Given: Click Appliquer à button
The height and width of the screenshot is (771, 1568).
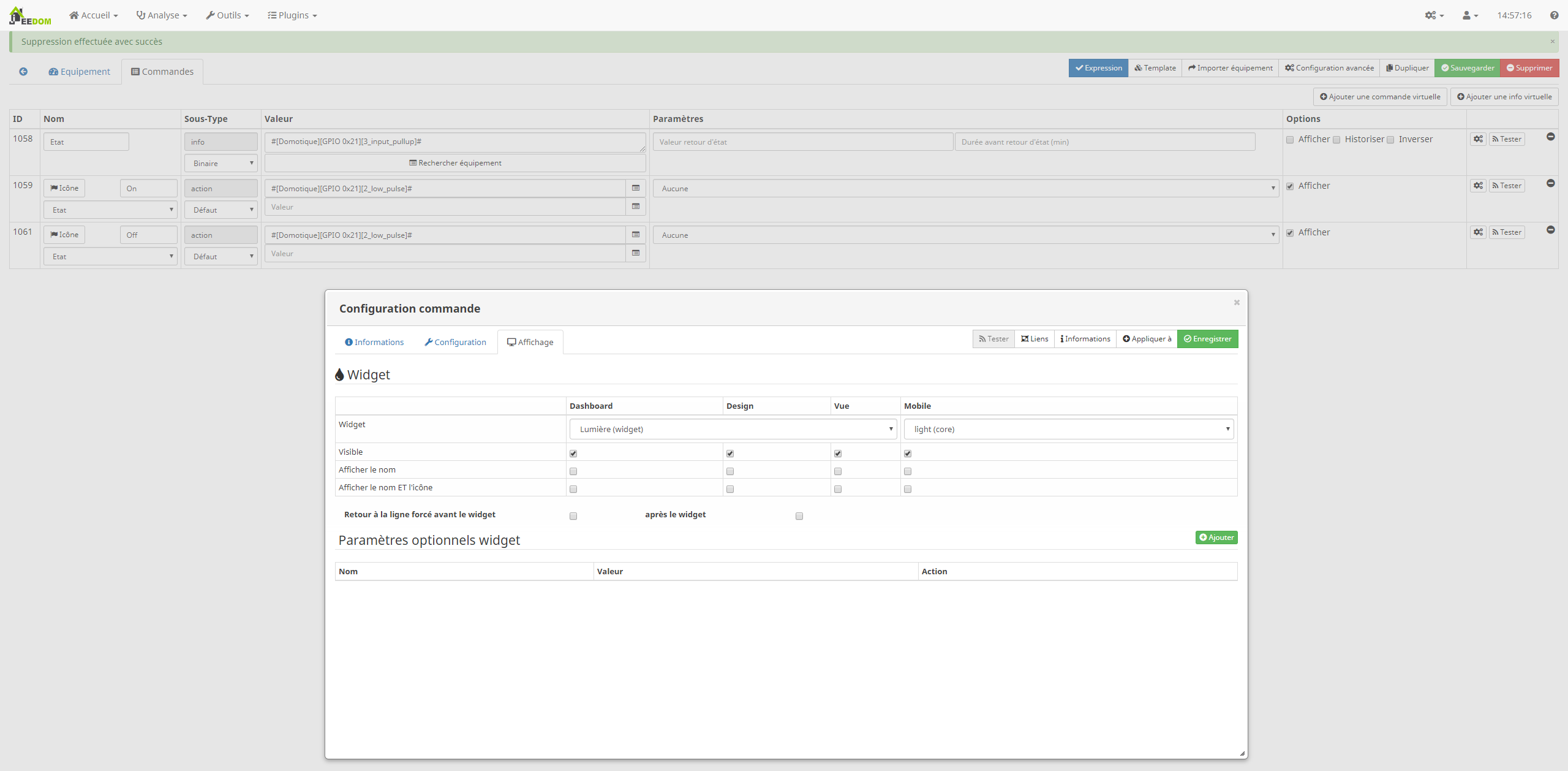Looking at the screenshot, I should [1147, 339].
